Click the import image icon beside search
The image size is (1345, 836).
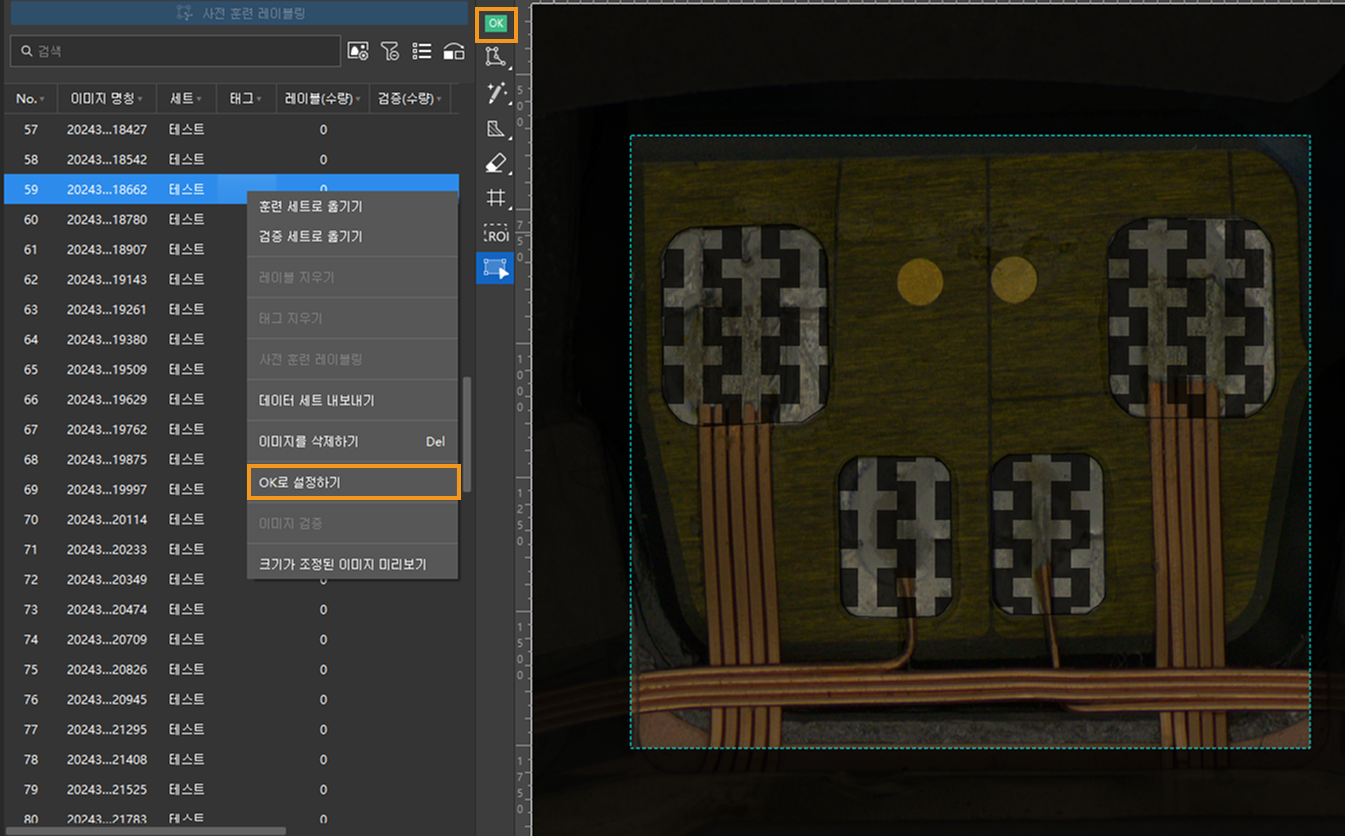click(358, 51)
